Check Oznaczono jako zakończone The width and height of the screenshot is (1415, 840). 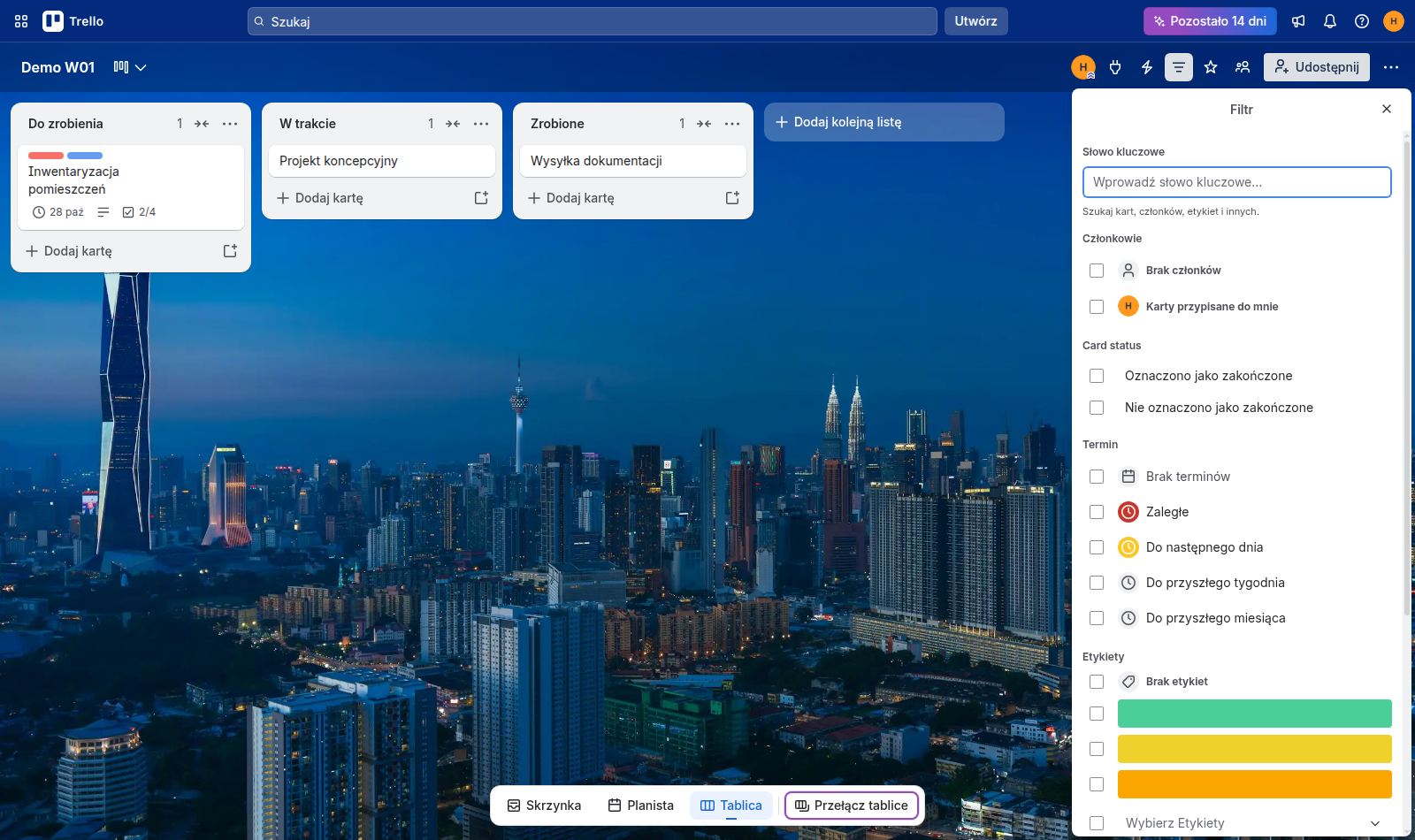(x=1097, y=376)
